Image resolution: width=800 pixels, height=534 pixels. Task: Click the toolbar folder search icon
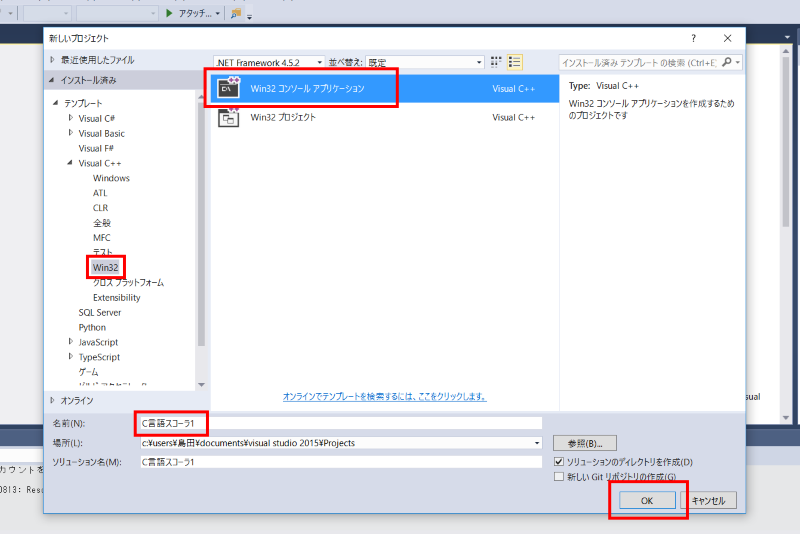236,13
